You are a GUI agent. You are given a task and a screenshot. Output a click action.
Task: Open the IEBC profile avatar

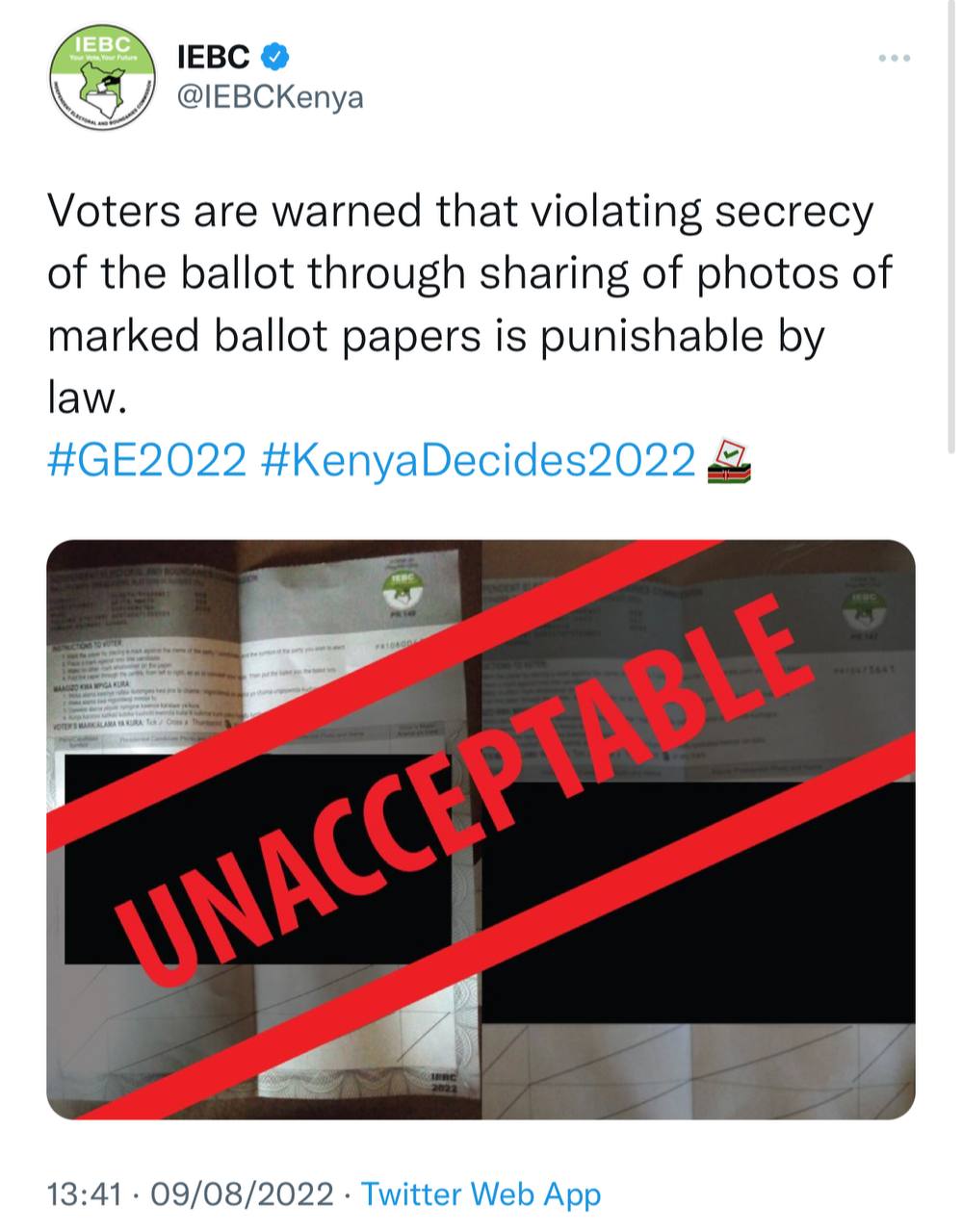(x=103, y=78)
